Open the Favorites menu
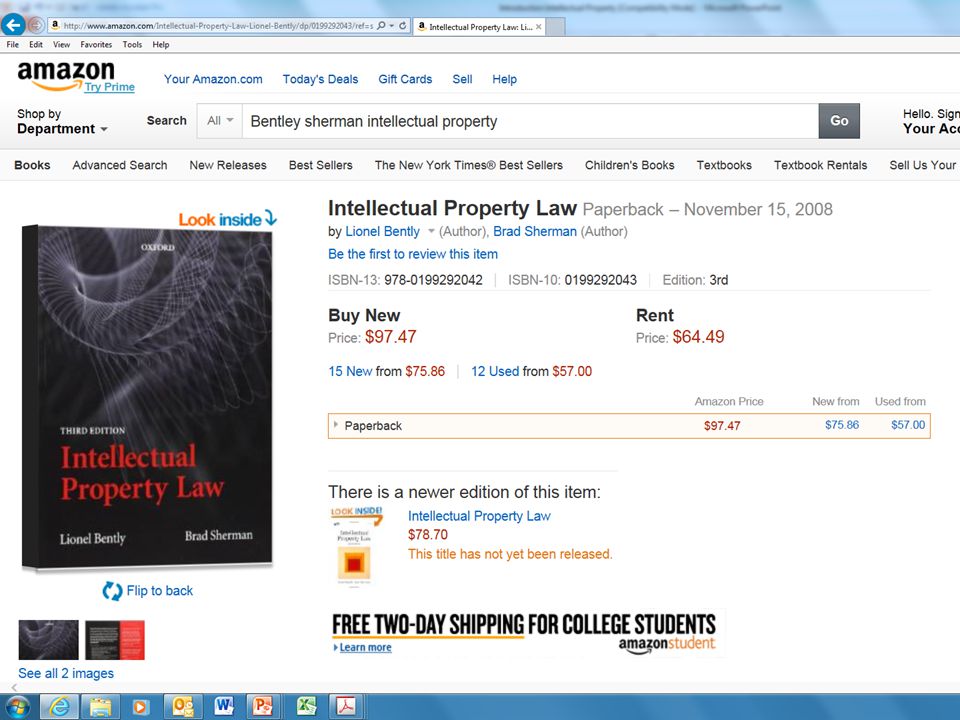The width and height of the screenshot is (960, 720). pos(96,45)
